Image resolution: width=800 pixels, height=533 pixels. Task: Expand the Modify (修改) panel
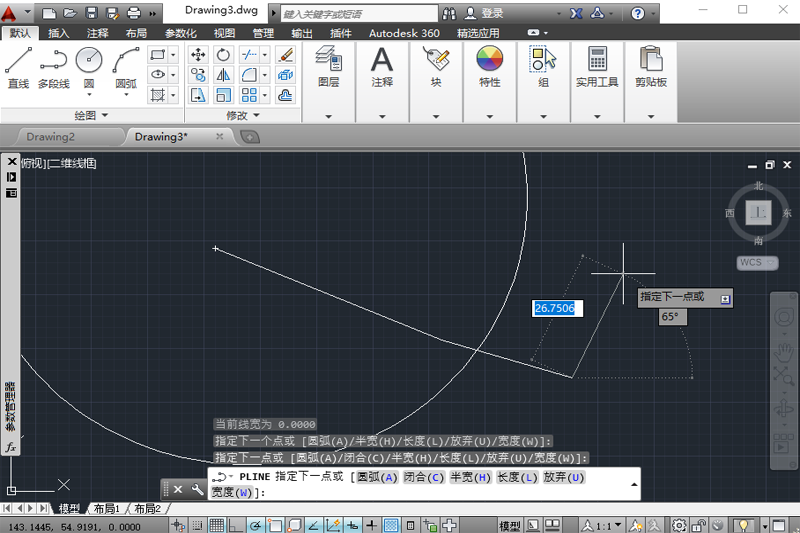(x=243, y=115)
